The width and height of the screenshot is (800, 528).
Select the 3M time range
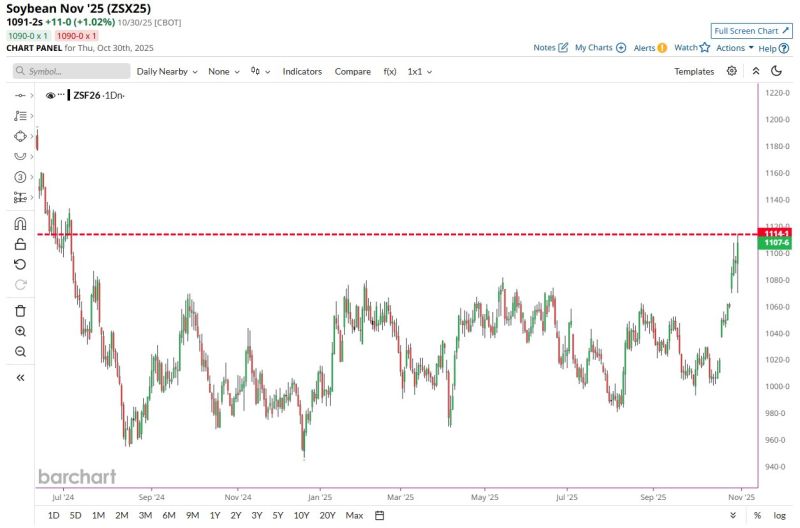tap(145, 515)
